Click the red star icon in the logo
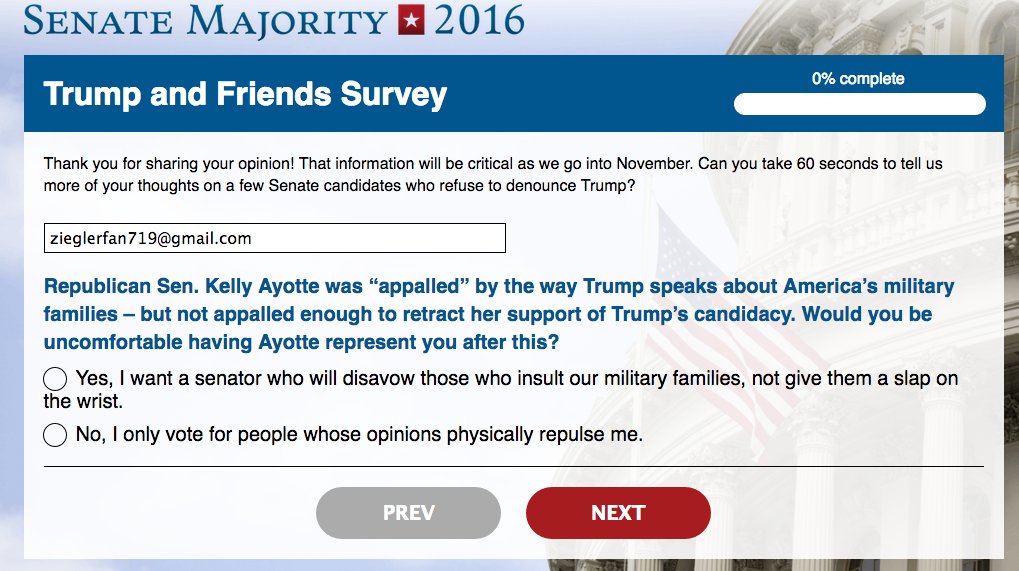 click(411, 20)
